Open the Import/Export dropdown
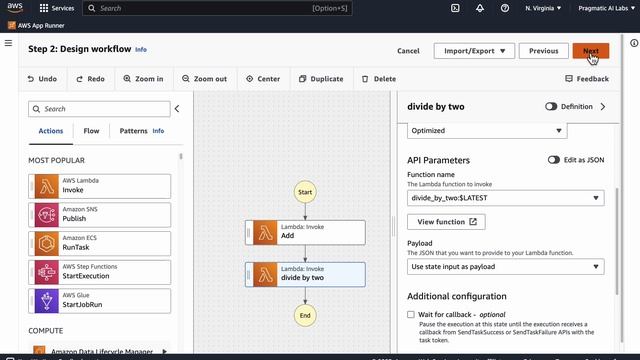Image resolution: width=640 pixels, height=360 pixels. pos(474,51)
